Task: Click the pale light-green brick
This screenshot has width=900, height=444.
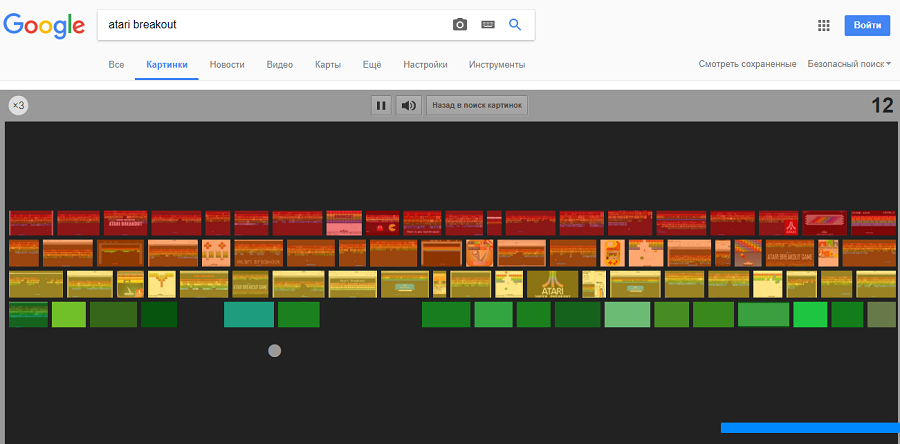Action: point(627,314)
